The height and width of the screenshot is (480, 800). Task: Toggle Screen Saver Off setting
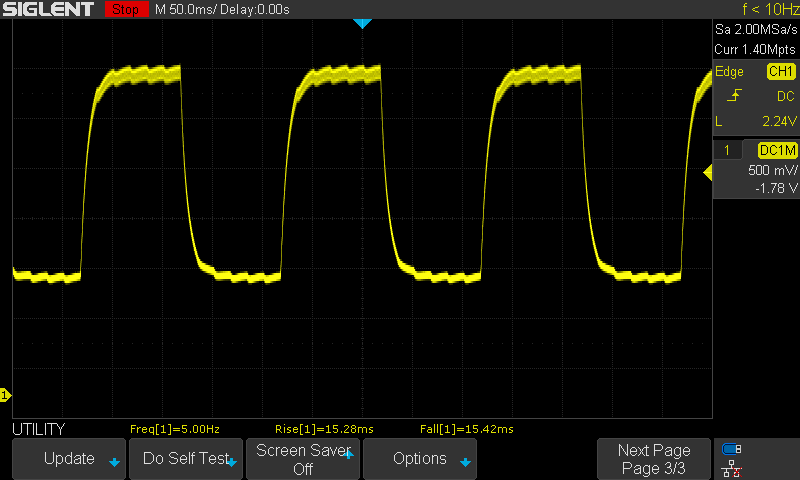click(303, 459)
